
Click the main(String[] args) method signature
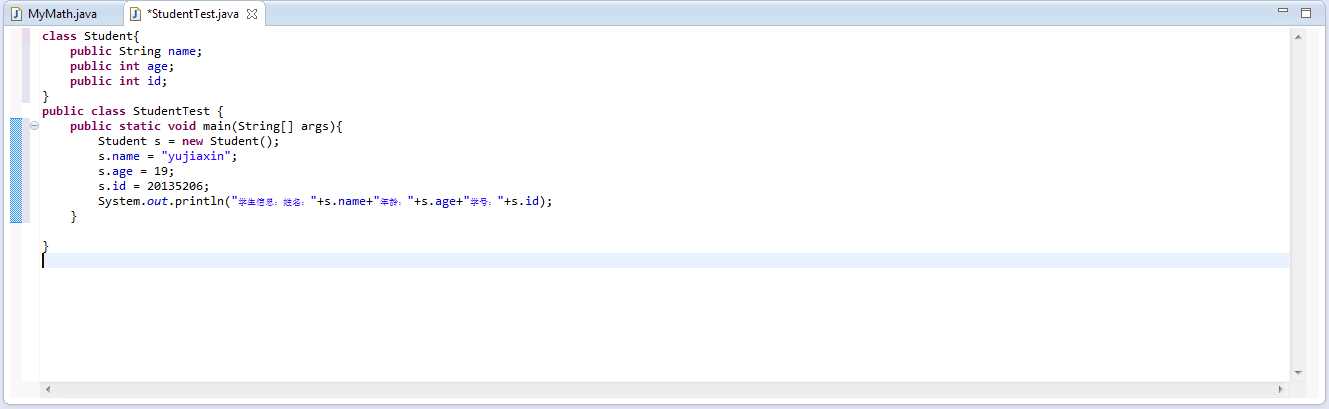(206, 126)
